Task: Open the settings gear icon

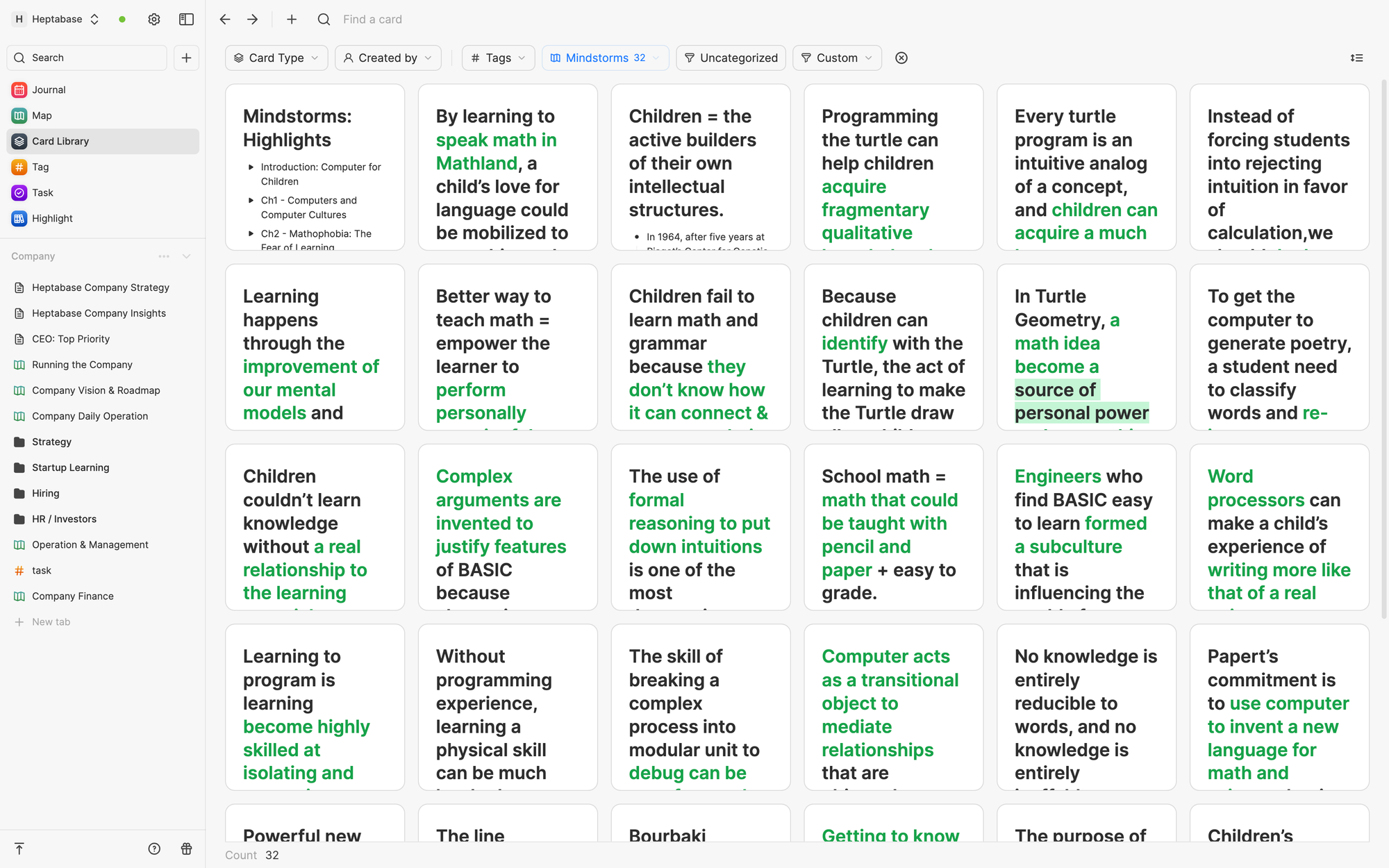Action: pyautogui.click(x=154, y=19)
